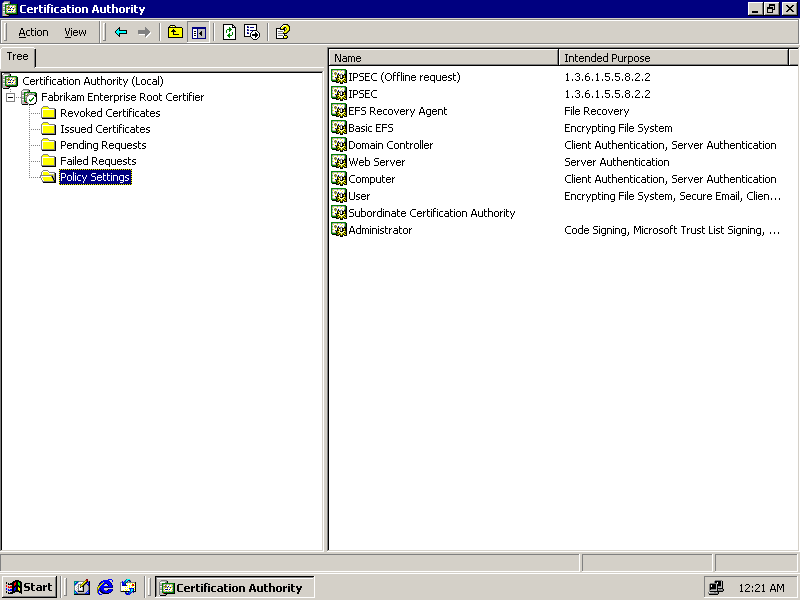The height and width of the screenshot is (600, 800).
Task: Click the Back arrow toolbar icon
Action: click(121, 32)
